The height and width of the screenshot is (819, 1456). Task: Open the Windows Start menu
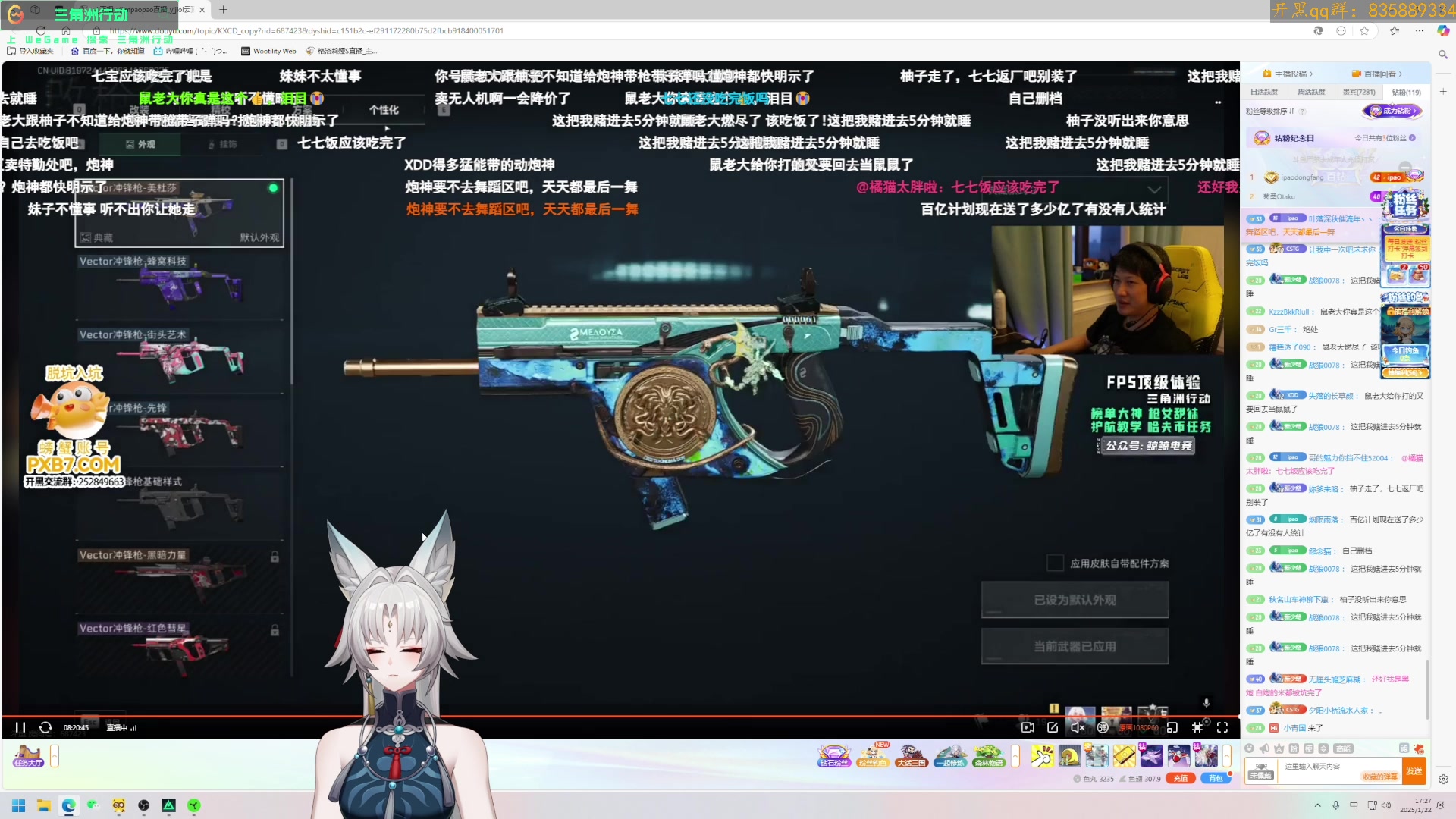coord(19,805)
